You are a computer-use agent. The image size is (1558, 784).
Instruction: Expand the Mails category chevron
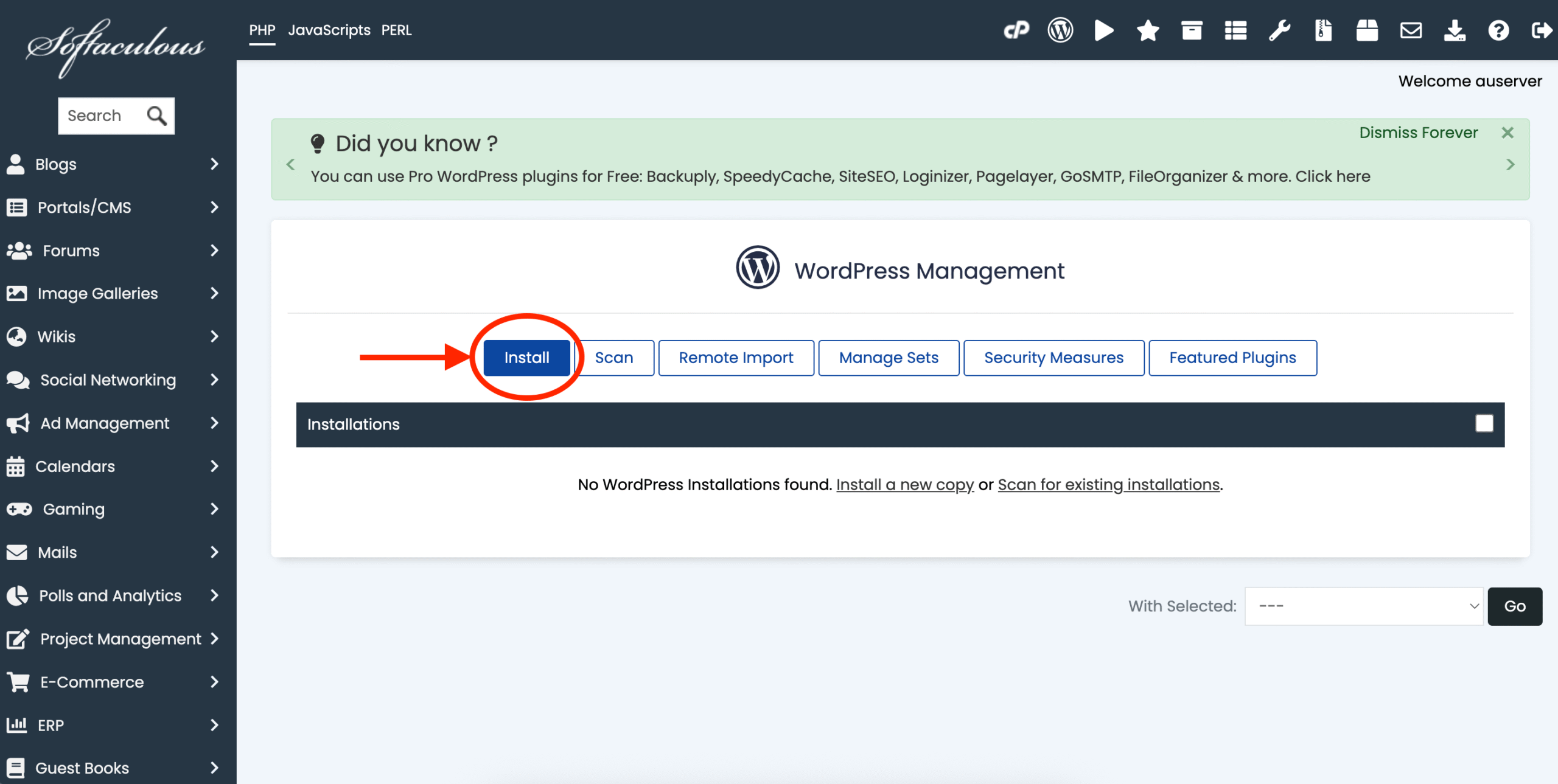tap(214, 552)
